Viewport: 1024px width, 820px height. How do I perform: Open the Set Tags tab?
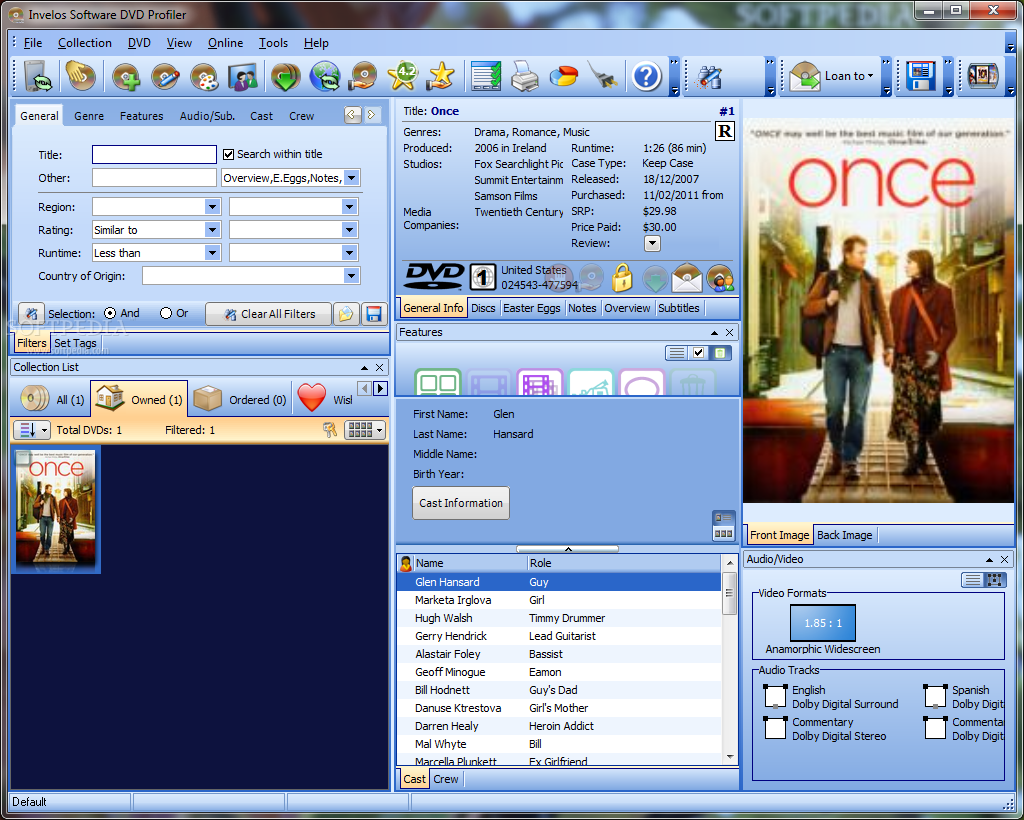pos(75,343)
